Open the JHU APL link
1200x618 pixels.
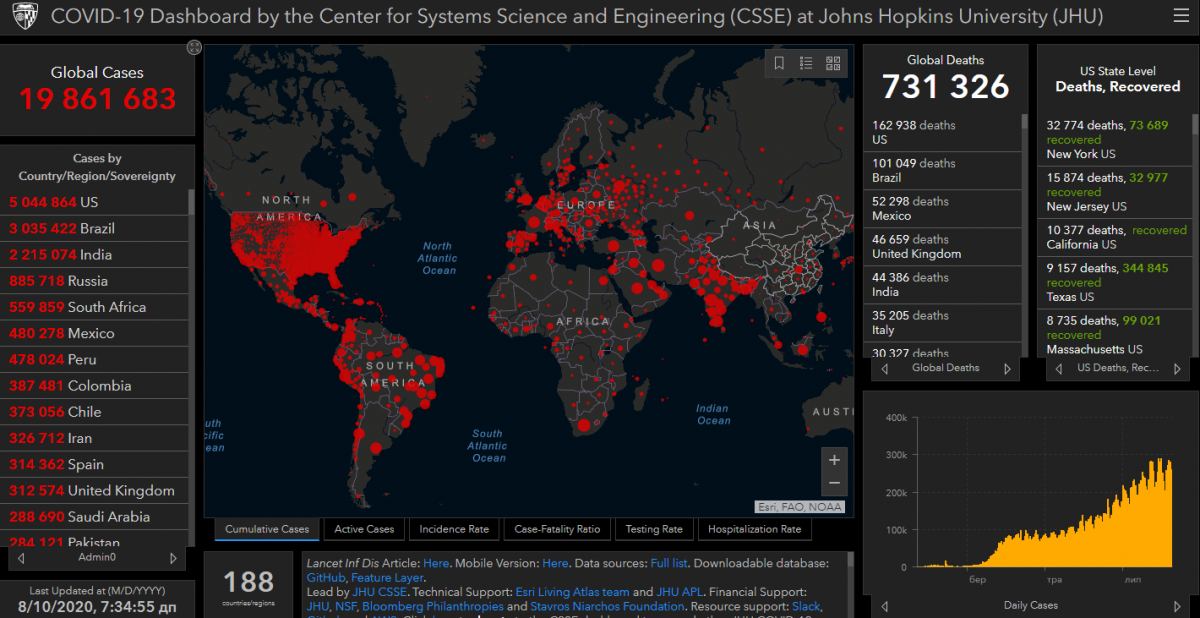coord(680,591)
